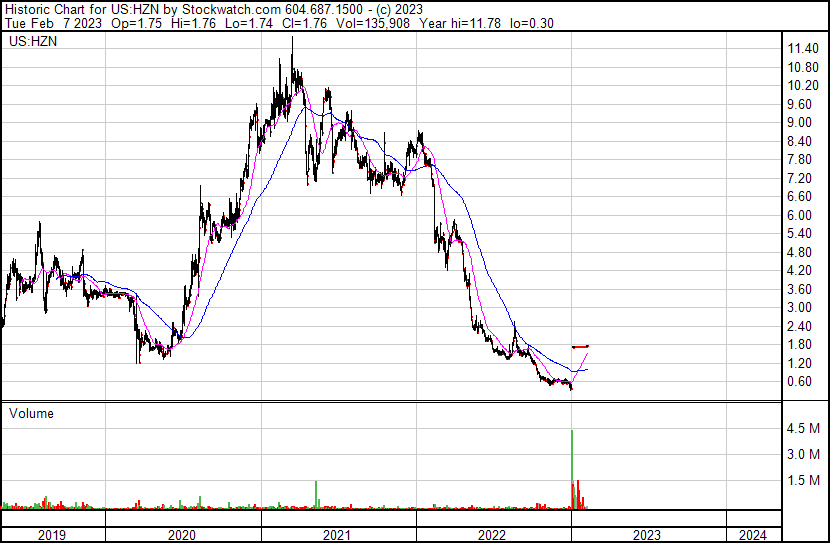
Task: Click the 2023 year label on time axis
Action: 647,535
